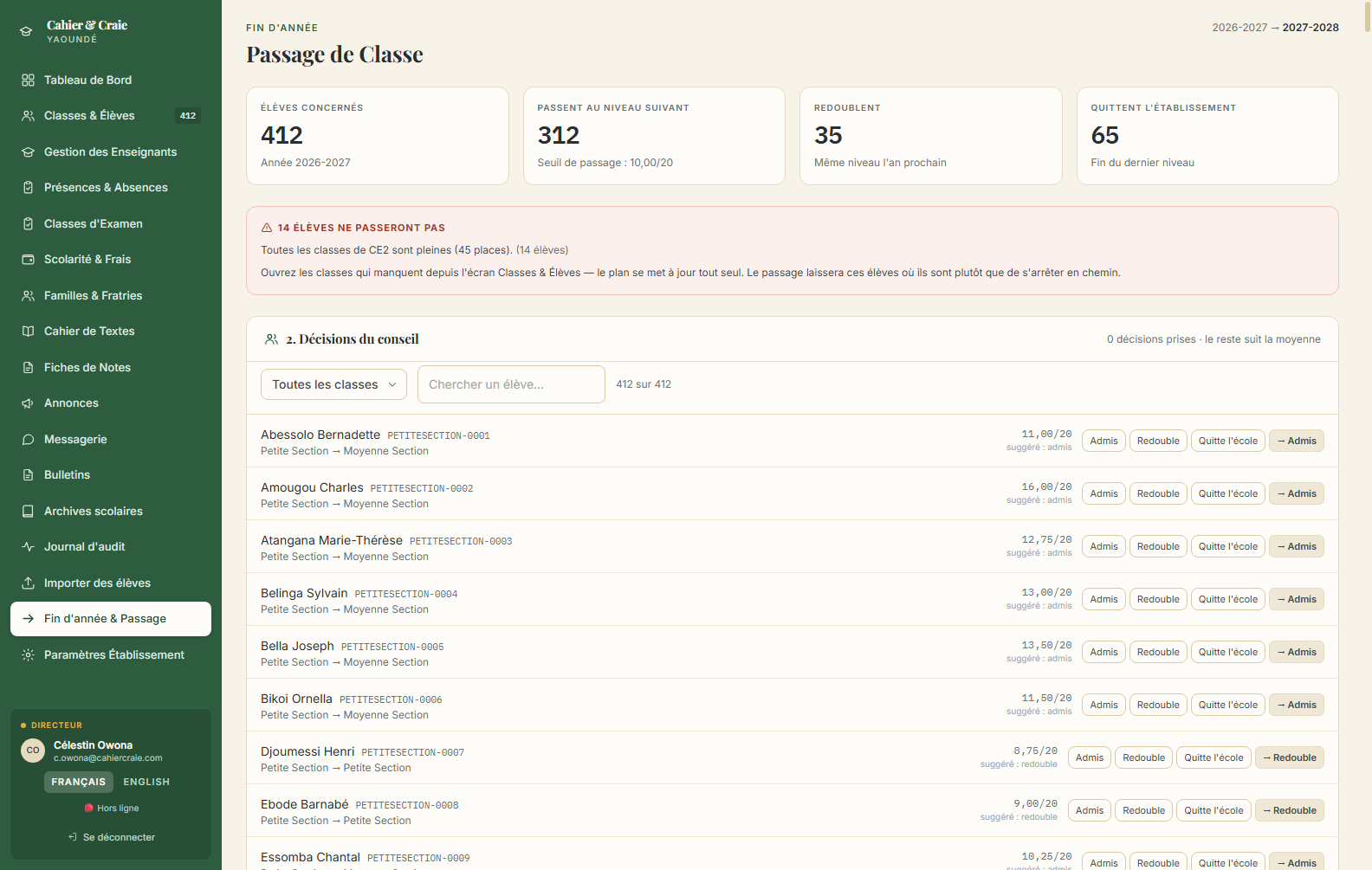Click the Scolarité & Frais wallet icon

click(x=28, y=259)
